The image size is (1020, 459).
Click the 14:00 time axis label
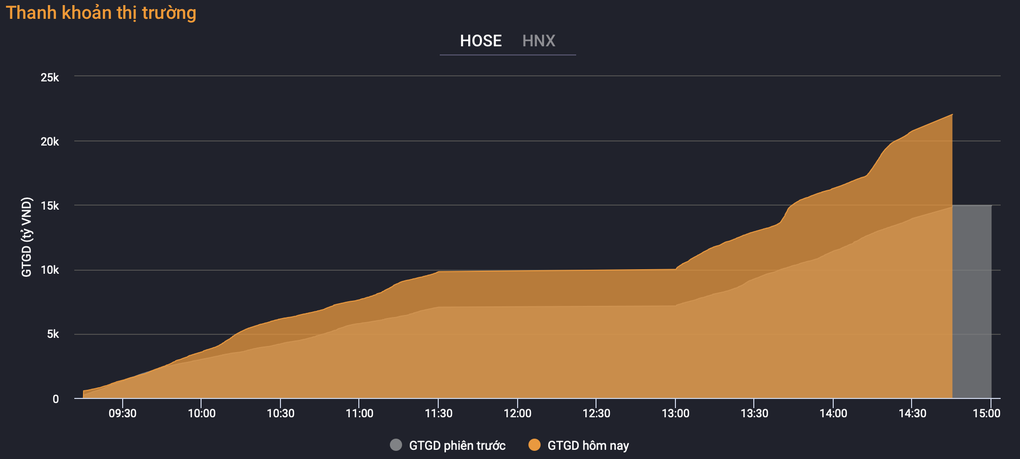(833, 413)
